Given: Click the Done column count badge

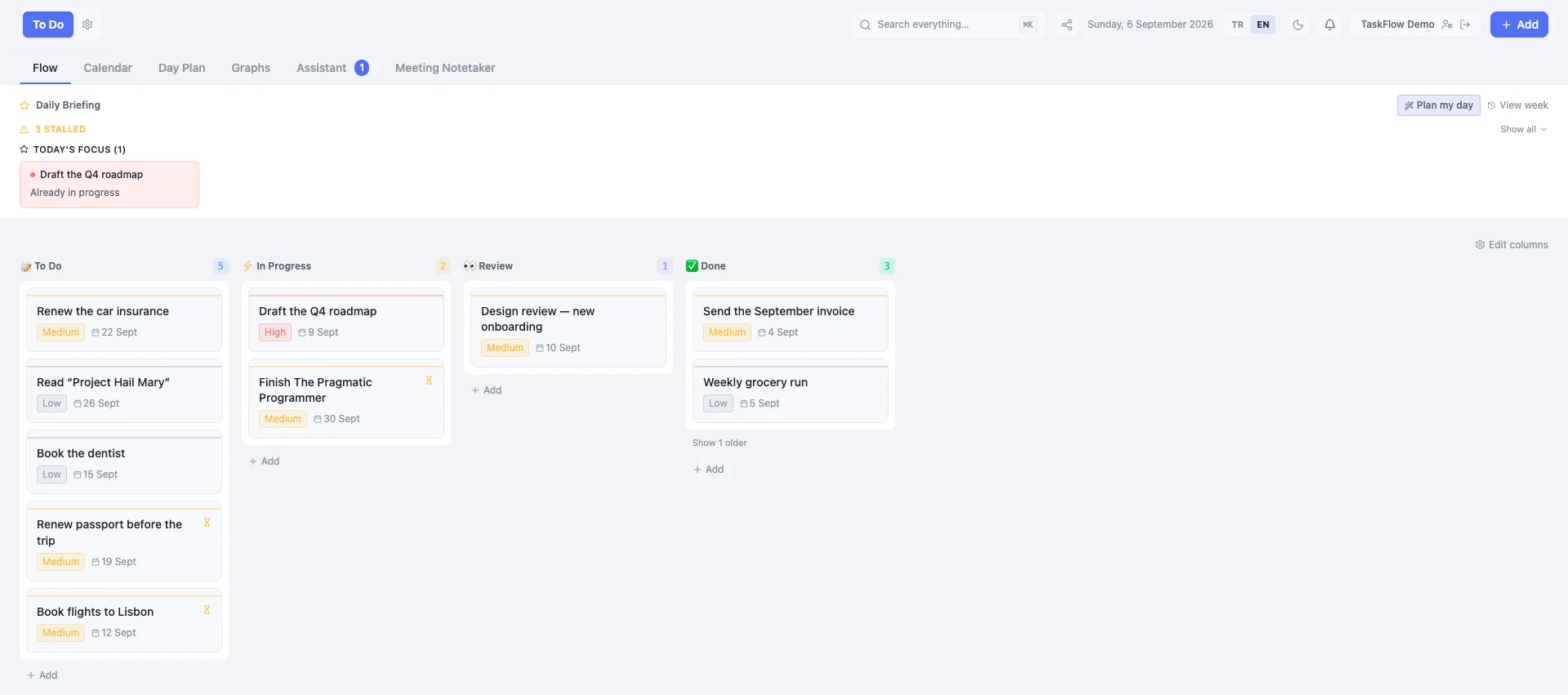Looking at the screenshot, I should click(x=887, y=266).
